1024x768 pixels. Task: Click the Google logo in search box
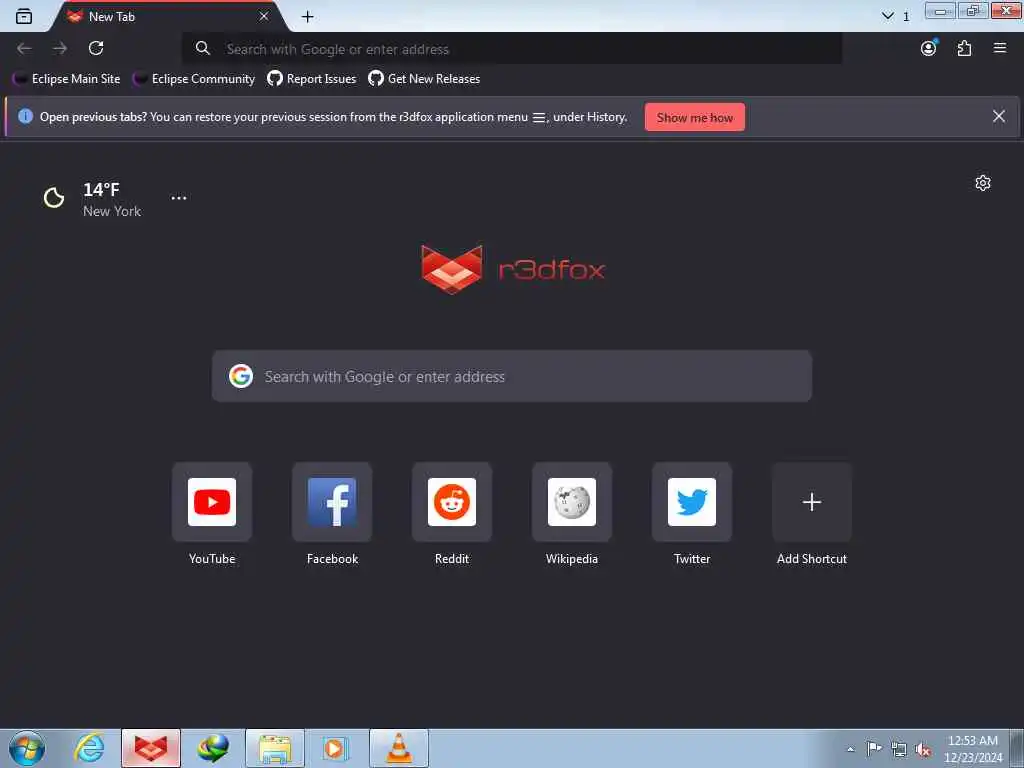(241, 377)
